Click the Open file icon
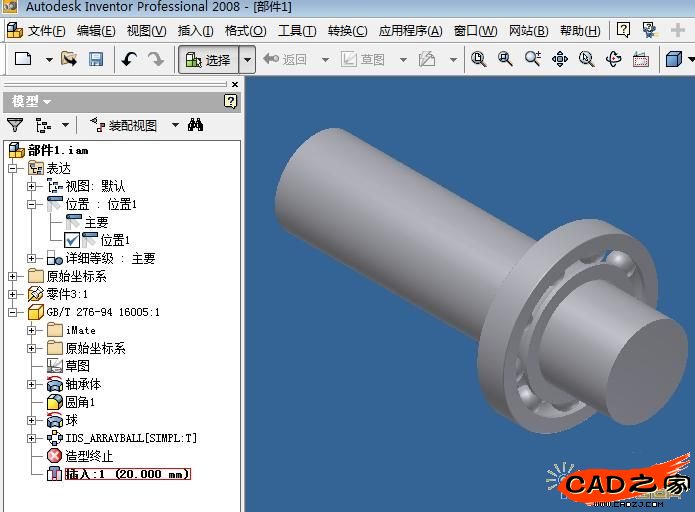Viewport: 695px width, 512px height. coord(69,59)
